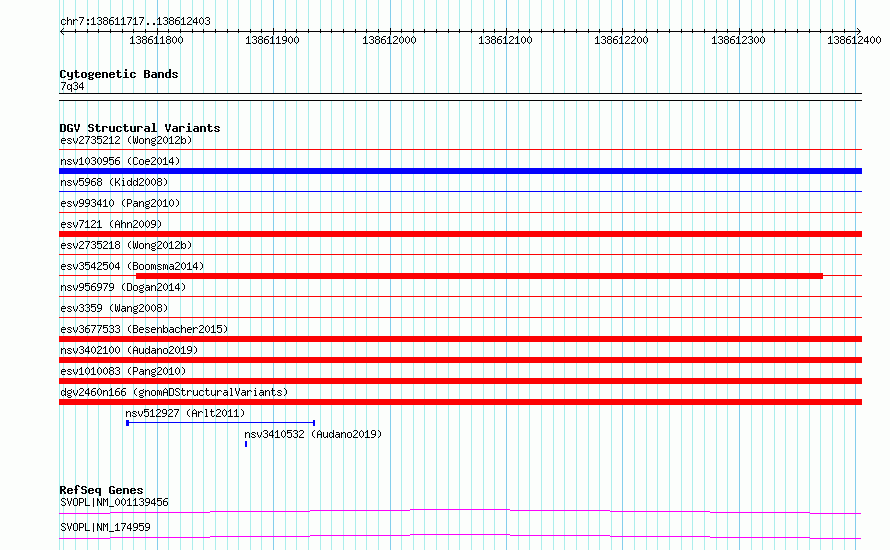
Task: Open the esv2735218 (Wong2012b) variant label
Action: (x=126, y=245)
